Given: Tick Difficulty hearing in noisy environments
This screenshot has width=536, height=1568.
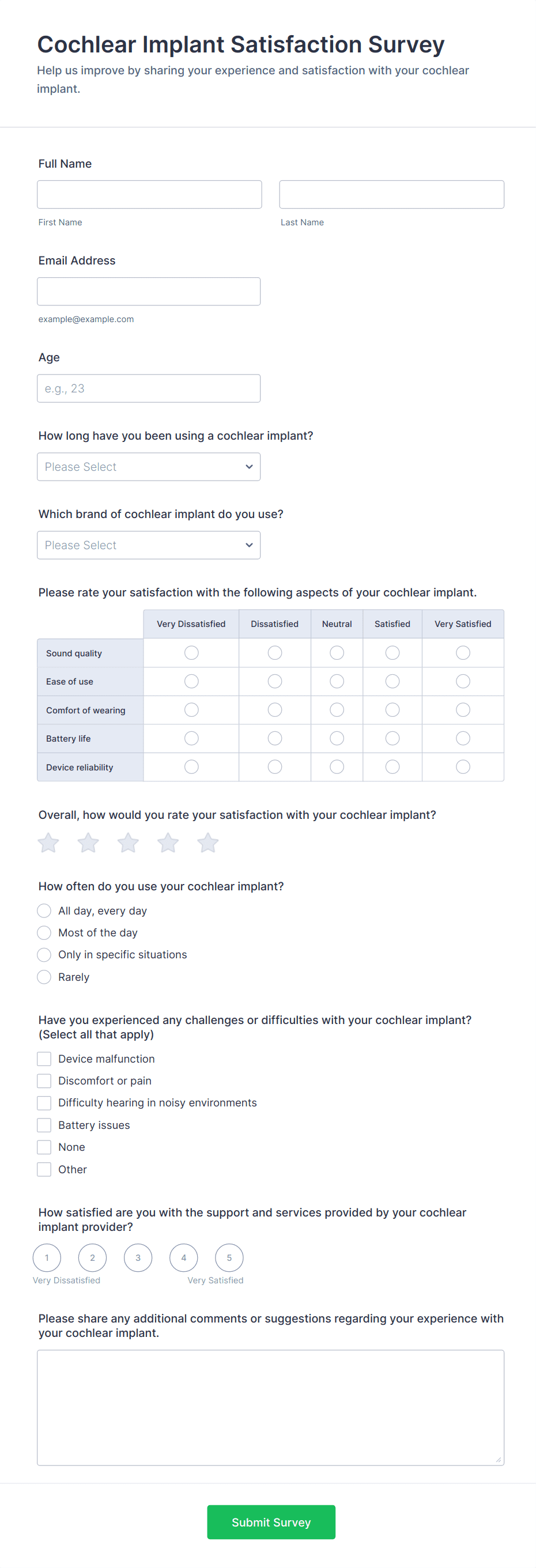Looking at the screenshot, I should coord(44,1103).
